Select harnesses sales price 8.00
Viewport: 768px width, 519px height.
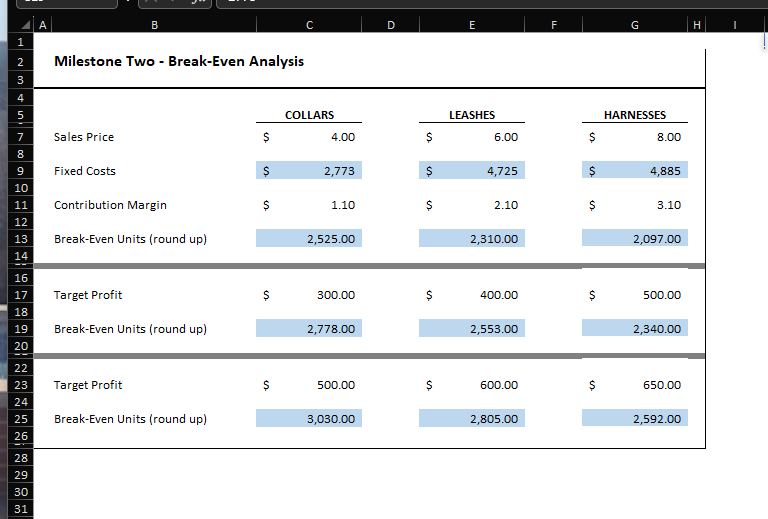pyautogui.click(x=635, y=137)
